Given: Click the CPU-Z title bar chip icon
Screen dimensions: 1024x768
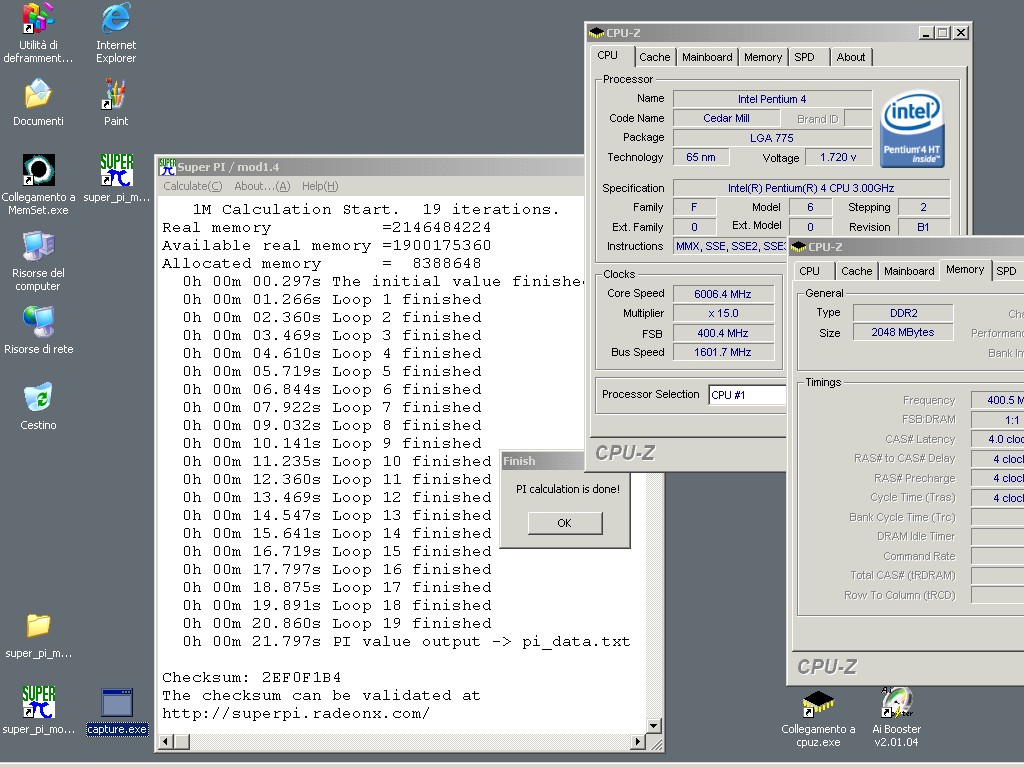Looking at the screenshot, I should tap(596, 33).
